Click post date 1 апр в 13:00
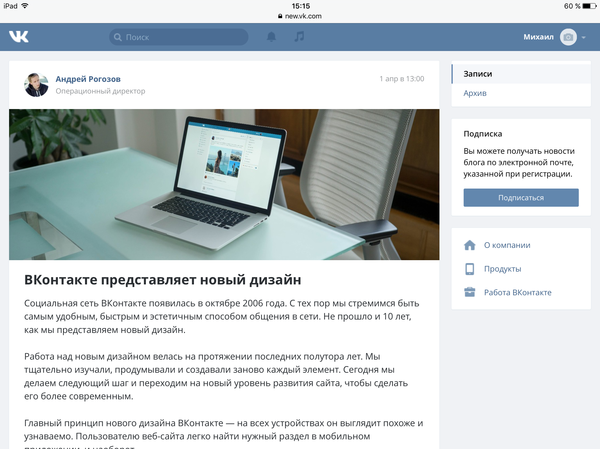The height and width of the screenshot is (449, 600). click(x=402, y=79)
